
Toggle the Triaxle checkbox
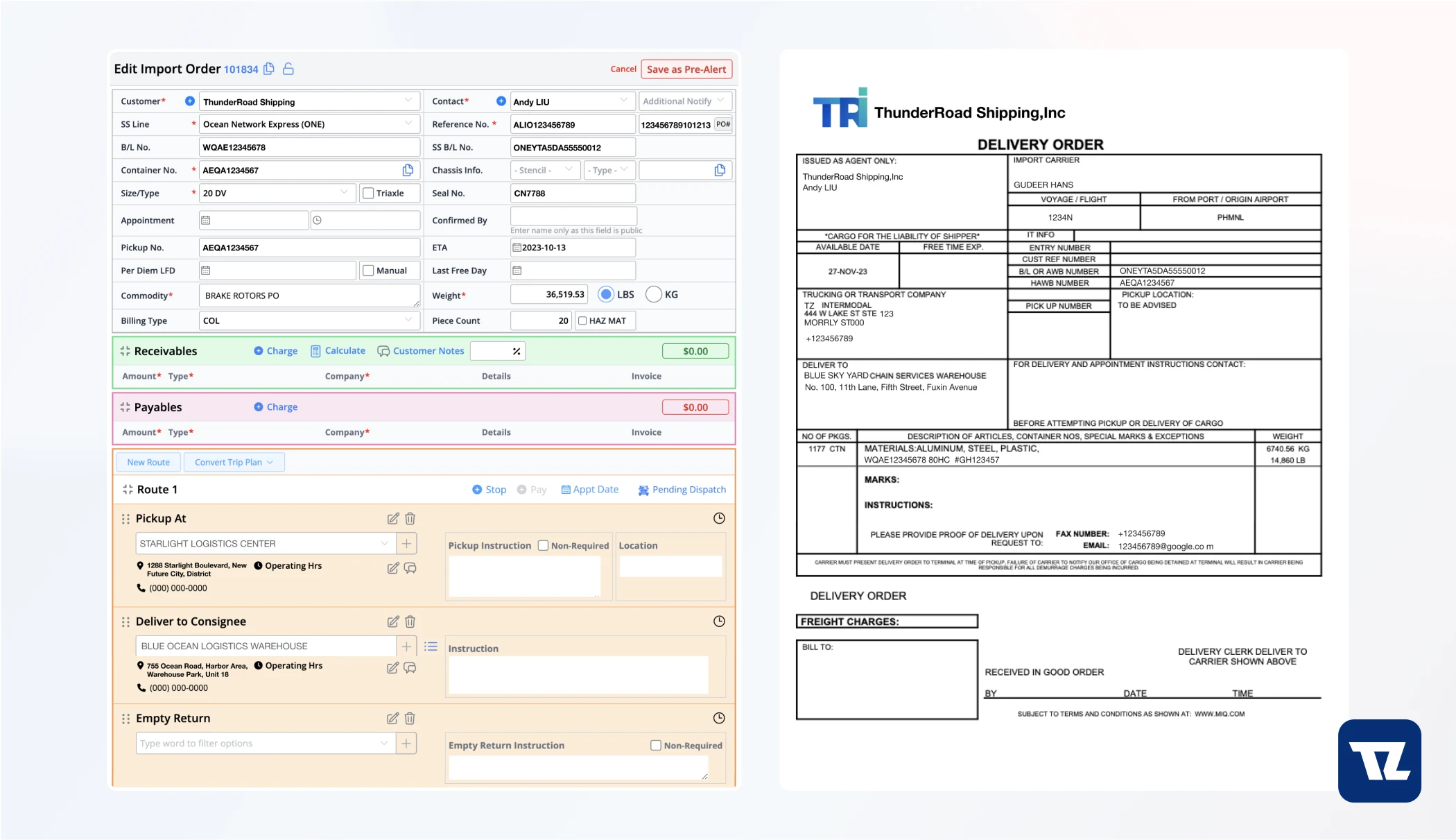368,194
